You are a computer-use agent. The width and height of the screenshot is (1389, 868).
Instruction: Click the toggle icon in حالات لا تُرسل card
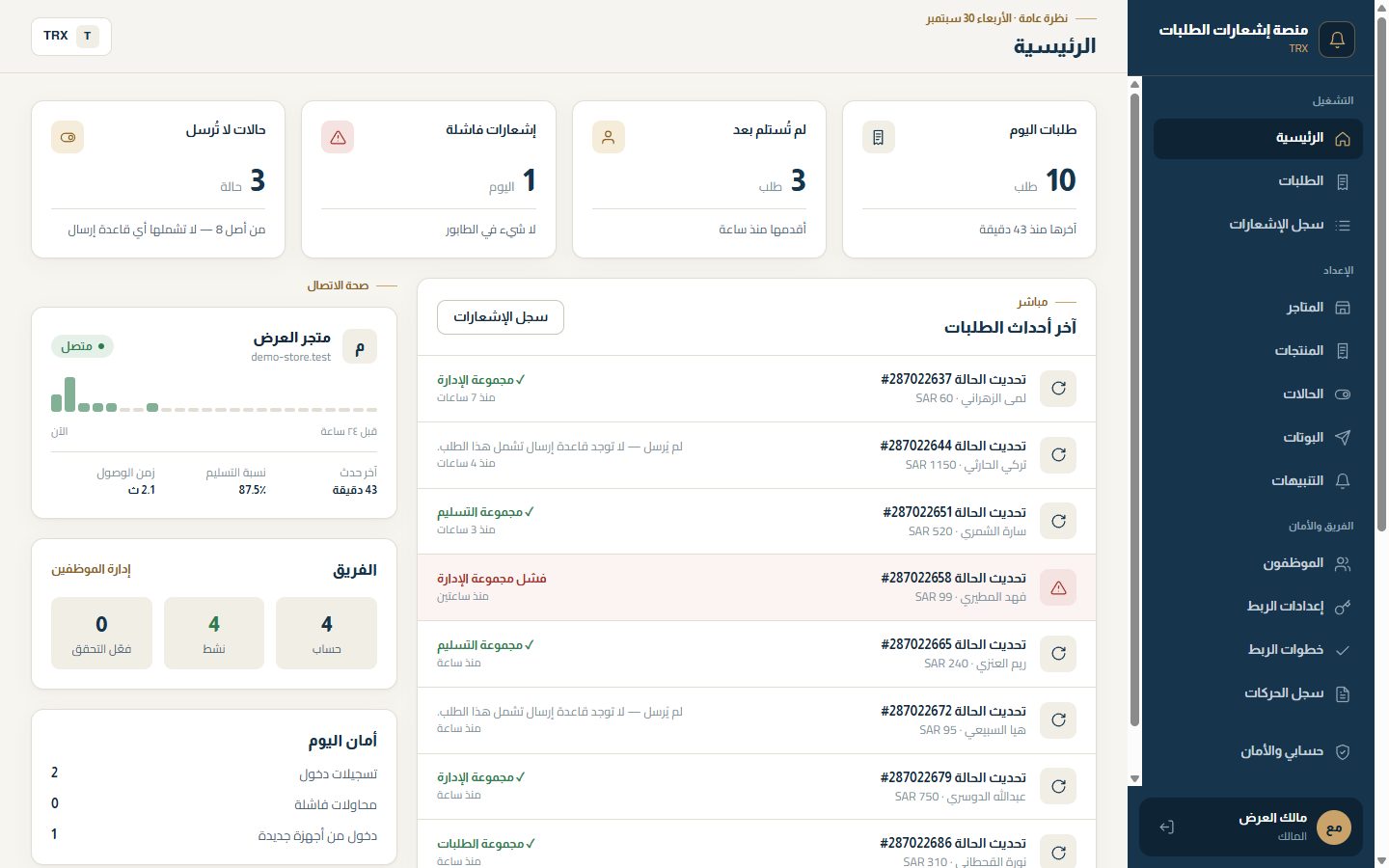68,137
